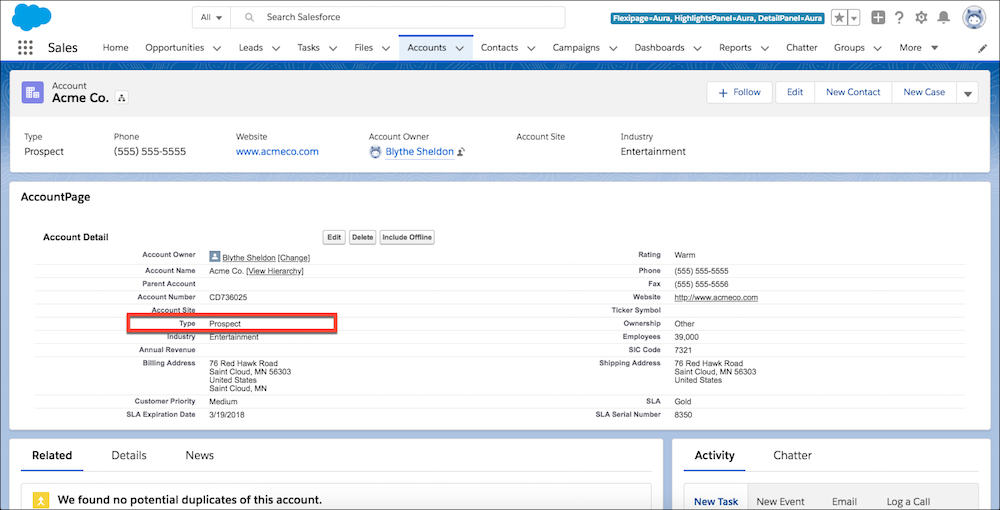Click the Search Salesforce field

tap(398, 18)
